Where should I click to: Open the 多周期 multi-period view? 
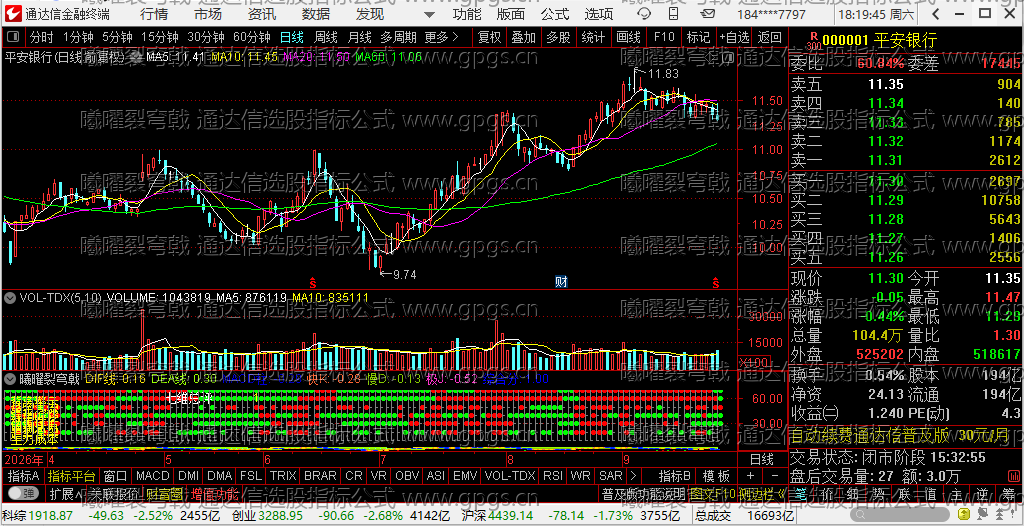coord(398,37)
